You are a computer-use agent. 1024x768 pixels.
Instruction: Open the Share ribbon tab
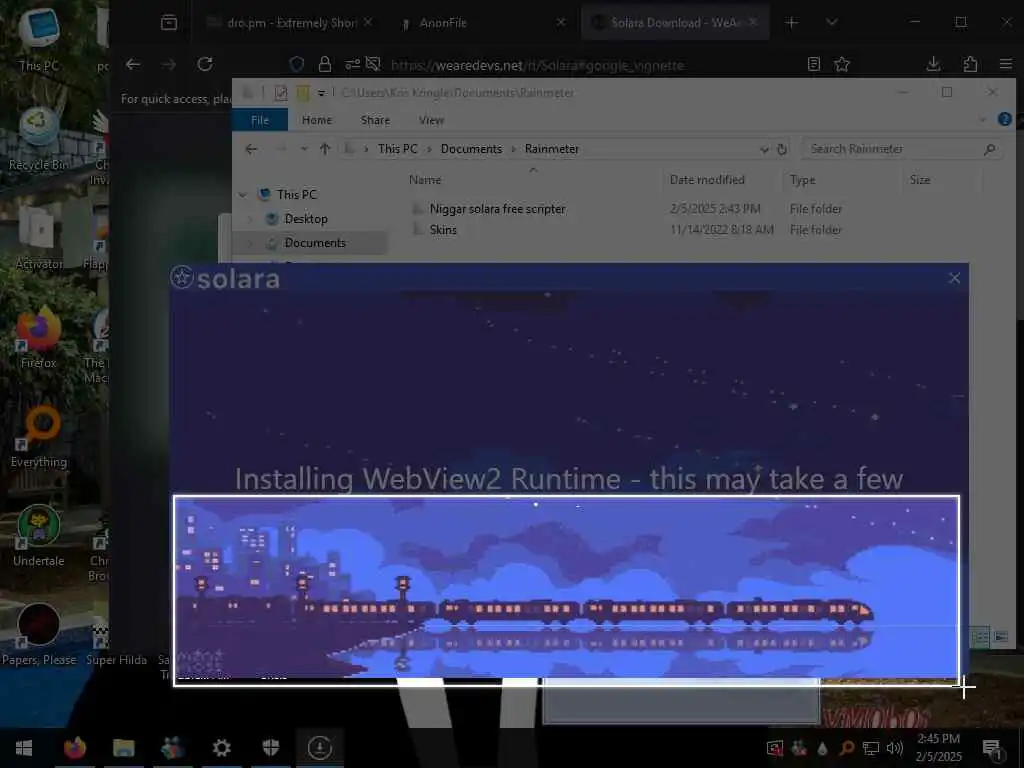(x=375, y=120)
